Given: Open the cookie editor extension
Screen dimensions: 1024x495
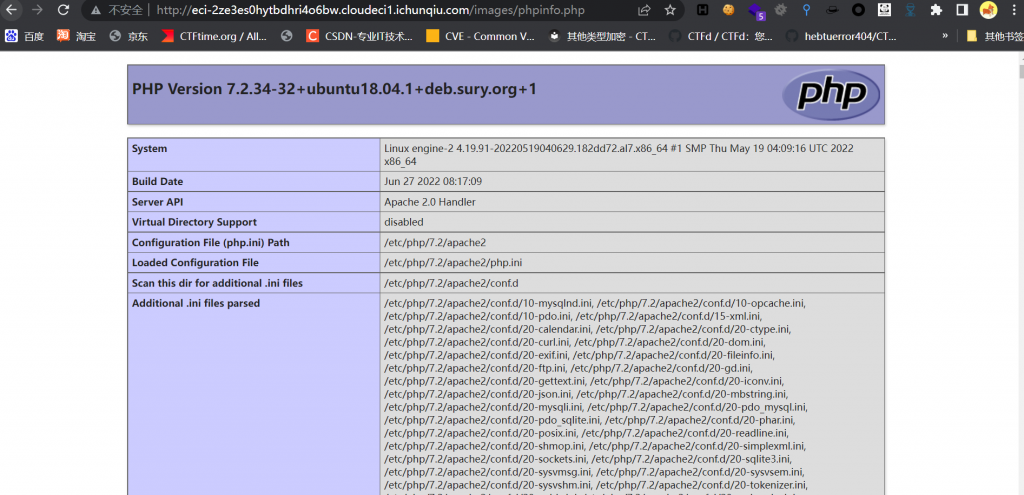Looking at the screenshot, I should click(x=729, y=10).
